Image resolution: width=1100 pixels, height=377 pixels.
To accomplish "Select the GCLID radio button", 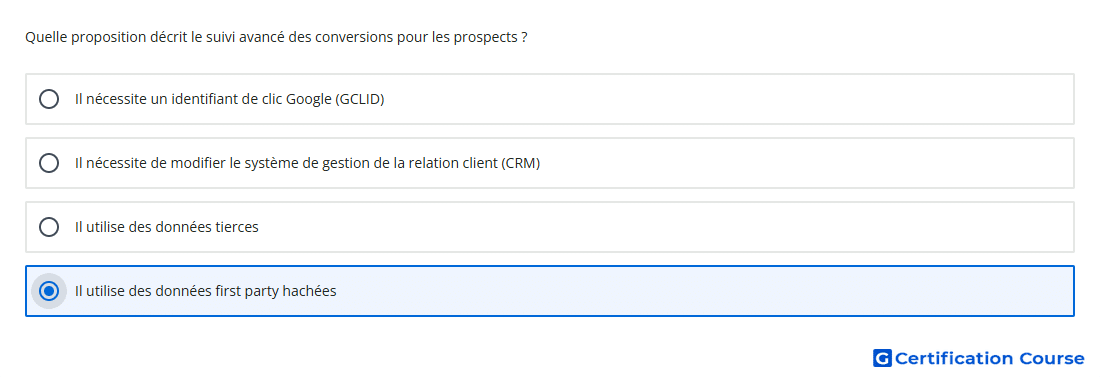I will point(49,99).
